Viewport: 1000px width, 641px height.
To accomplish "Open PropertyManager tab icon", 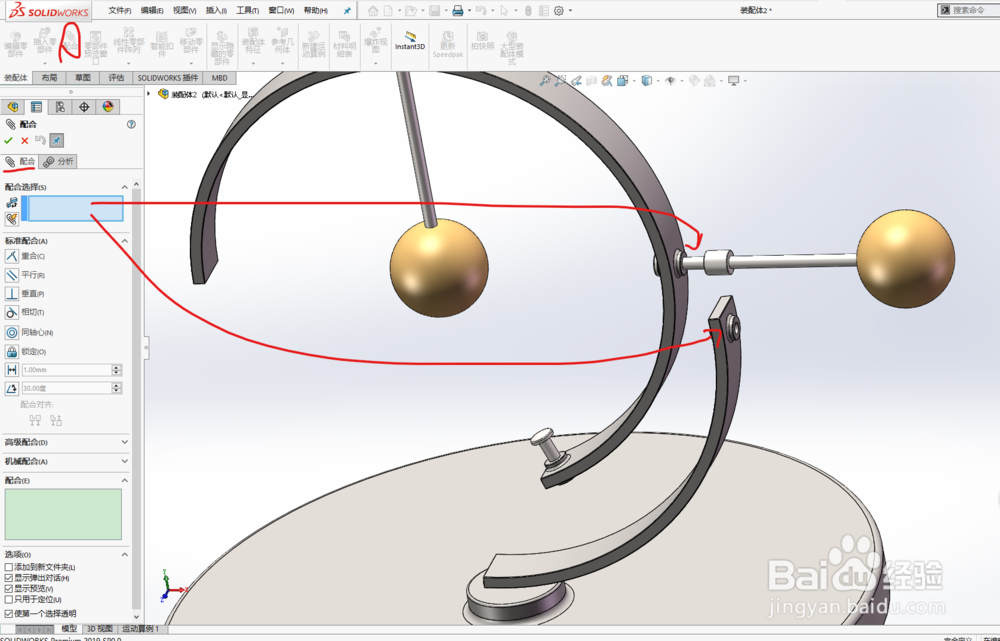I will click(x=36, y=107).
